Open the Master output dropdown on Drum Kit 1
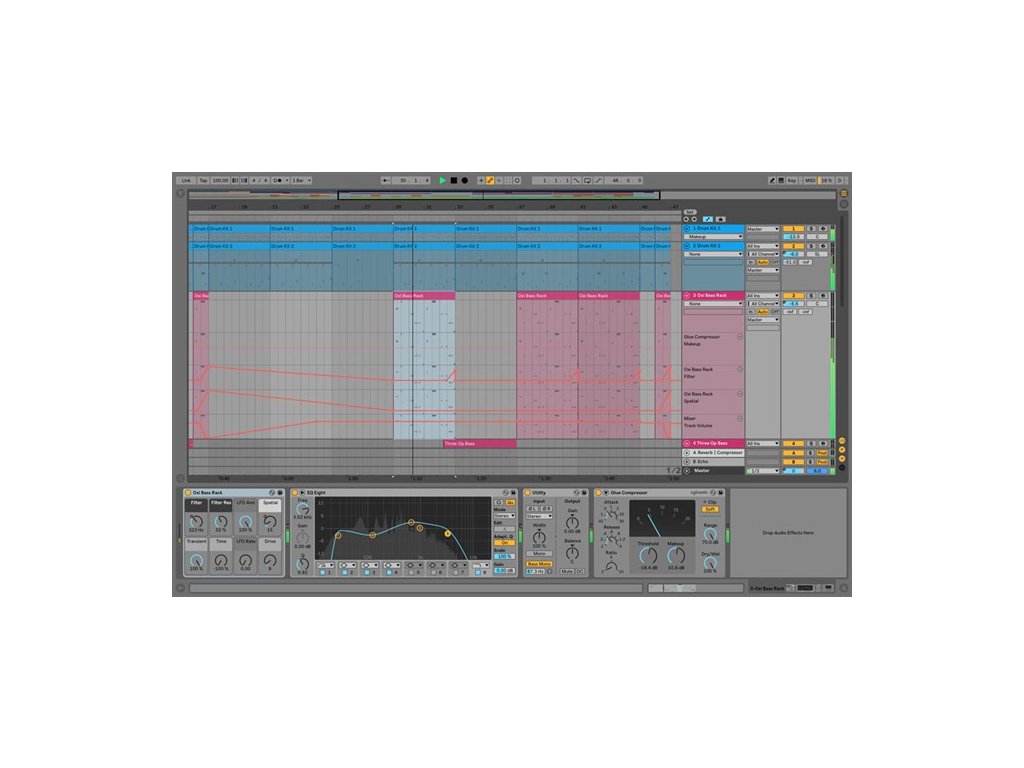The image size is (1024, 768). click(763, 229)
